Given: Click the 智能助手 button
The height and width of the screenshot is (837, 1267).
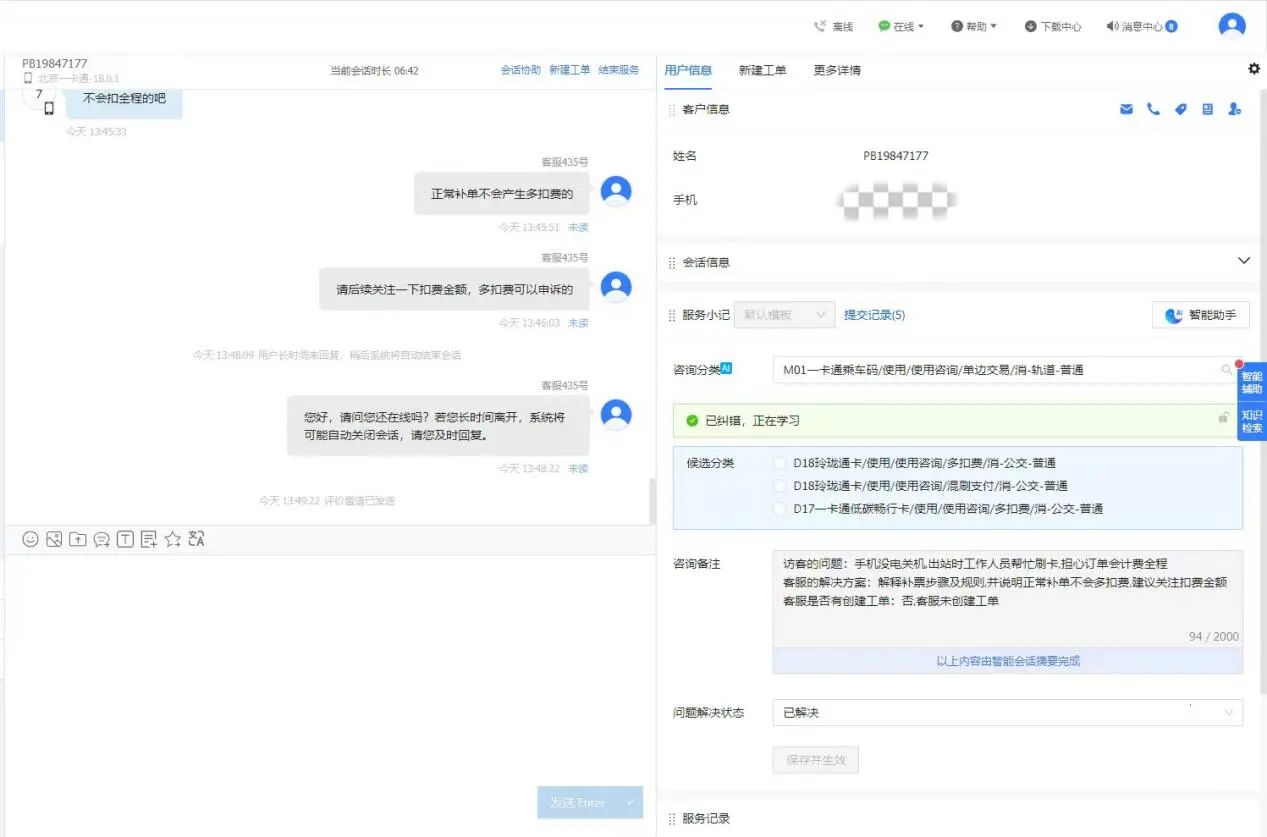Looking at the screenshot, I should [x=1200, y=315].
